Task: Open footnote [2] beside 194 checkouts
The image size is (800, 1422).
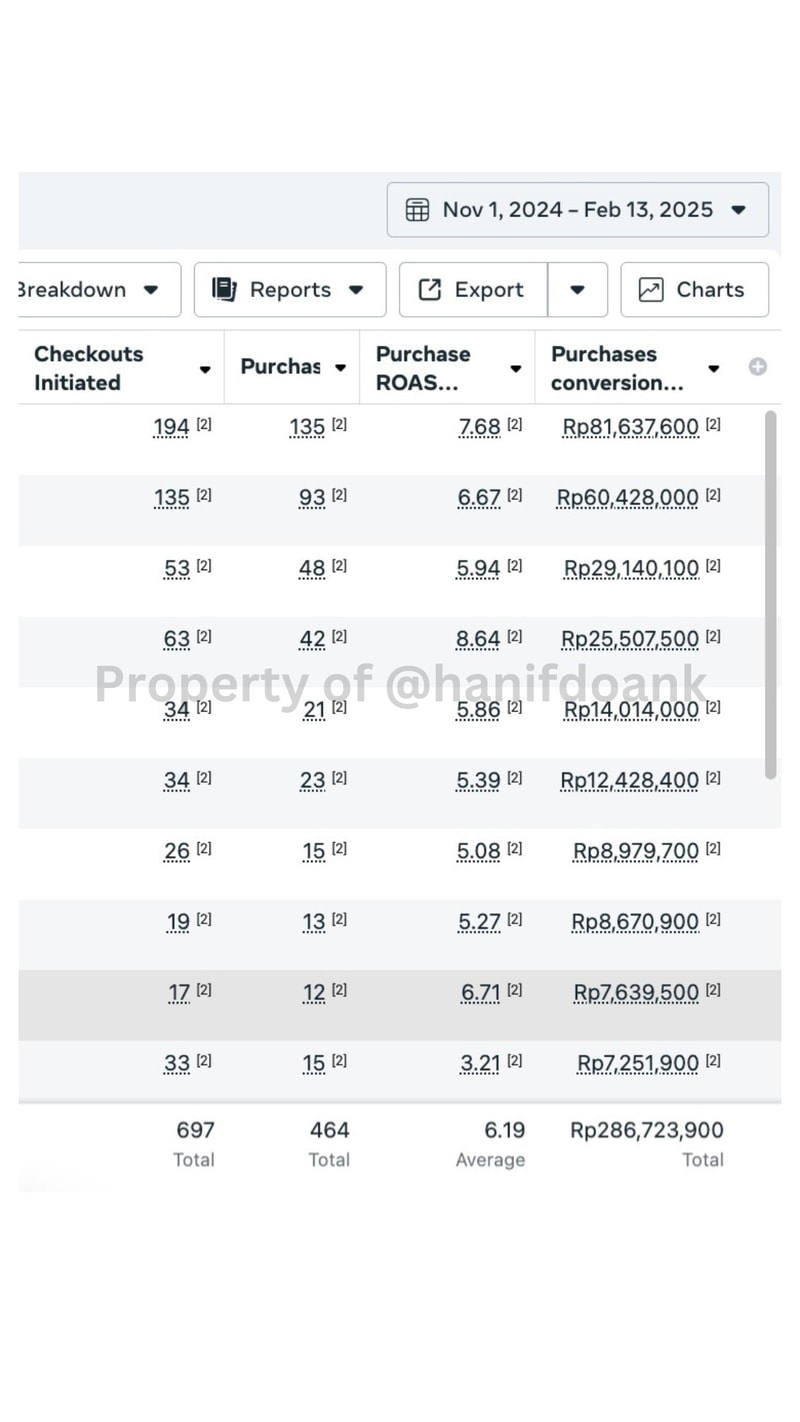Action: [203, 424]
